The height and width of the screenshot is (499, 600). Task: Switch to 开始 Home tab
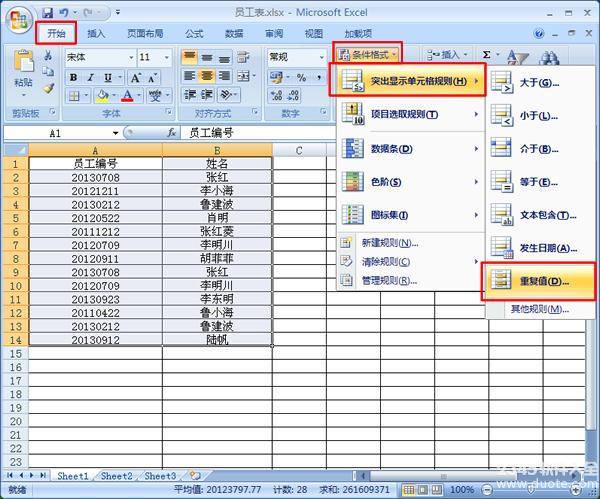56,34
